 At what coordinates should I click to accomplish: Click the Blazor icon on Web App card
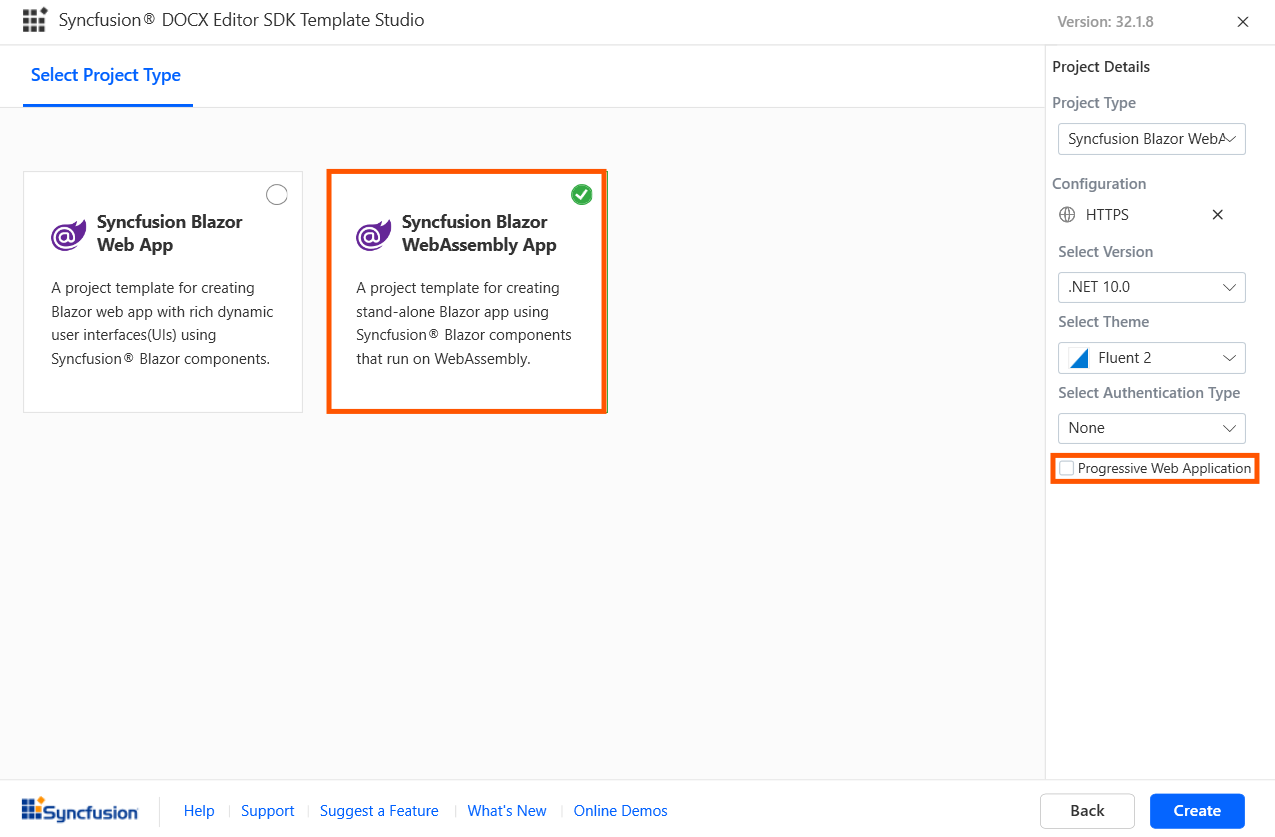69,235
